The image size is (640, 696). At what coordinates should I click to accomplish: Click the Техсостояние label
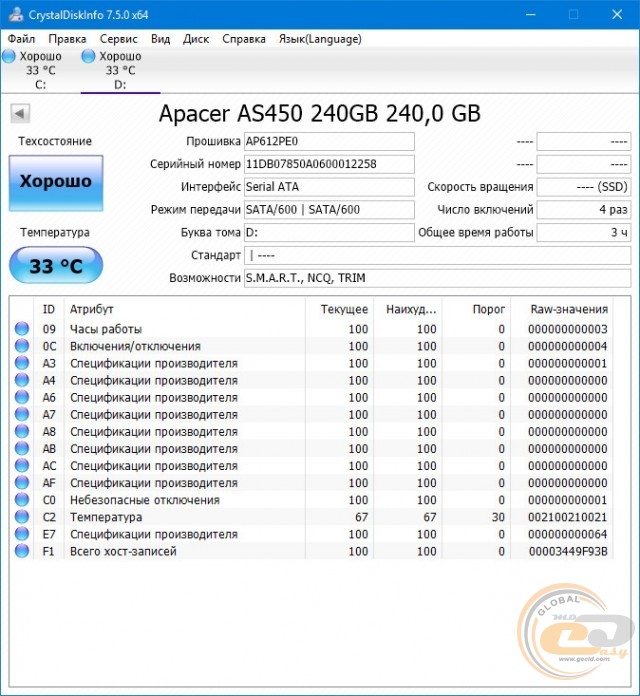click(x=55, y=141)
